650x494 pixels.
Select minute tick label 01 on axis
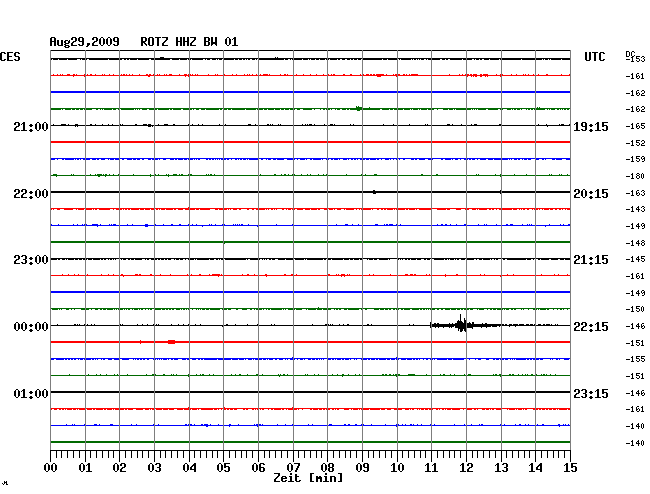click(85, 467)
